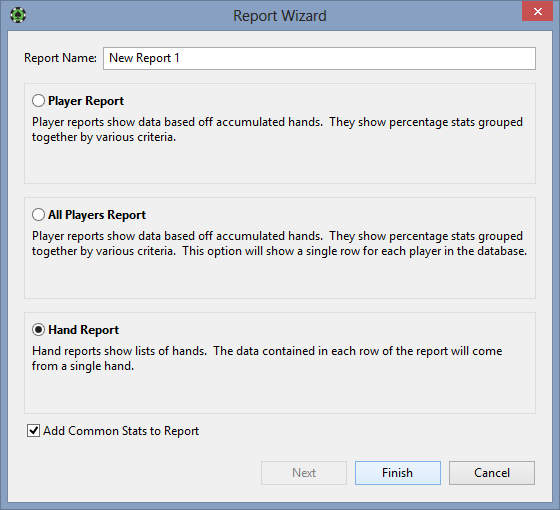Select the Player Report radio button

(38, 101)
